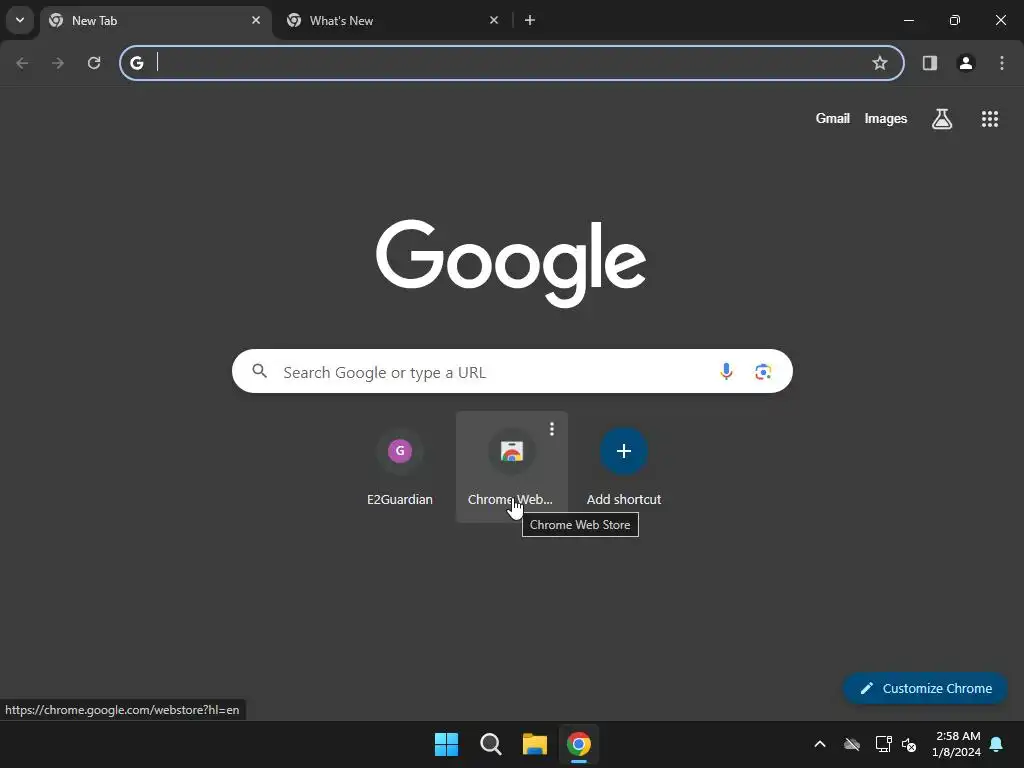1024x768 pixels.
Task: Toggle the Chrome side panel
Action: pos(929,63)
